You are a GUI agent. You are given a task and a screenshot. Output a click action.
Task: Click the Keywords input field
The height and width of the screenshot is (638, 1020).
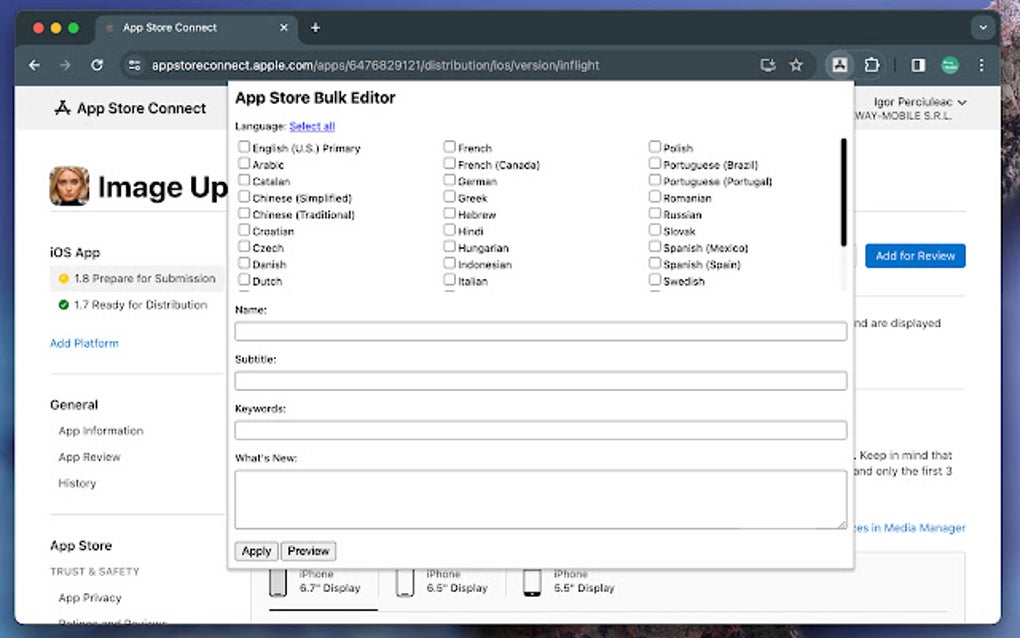[x=541, y=431]
